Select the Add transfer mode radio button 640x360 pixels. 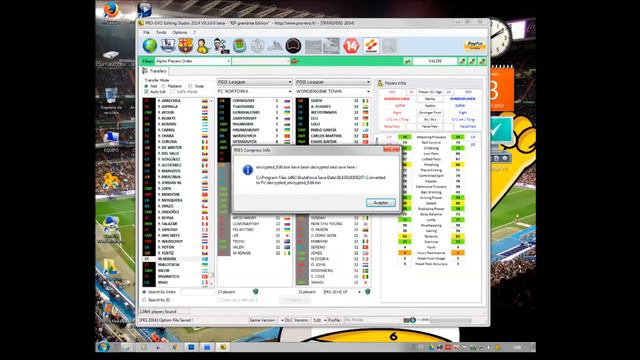(146, 86)
